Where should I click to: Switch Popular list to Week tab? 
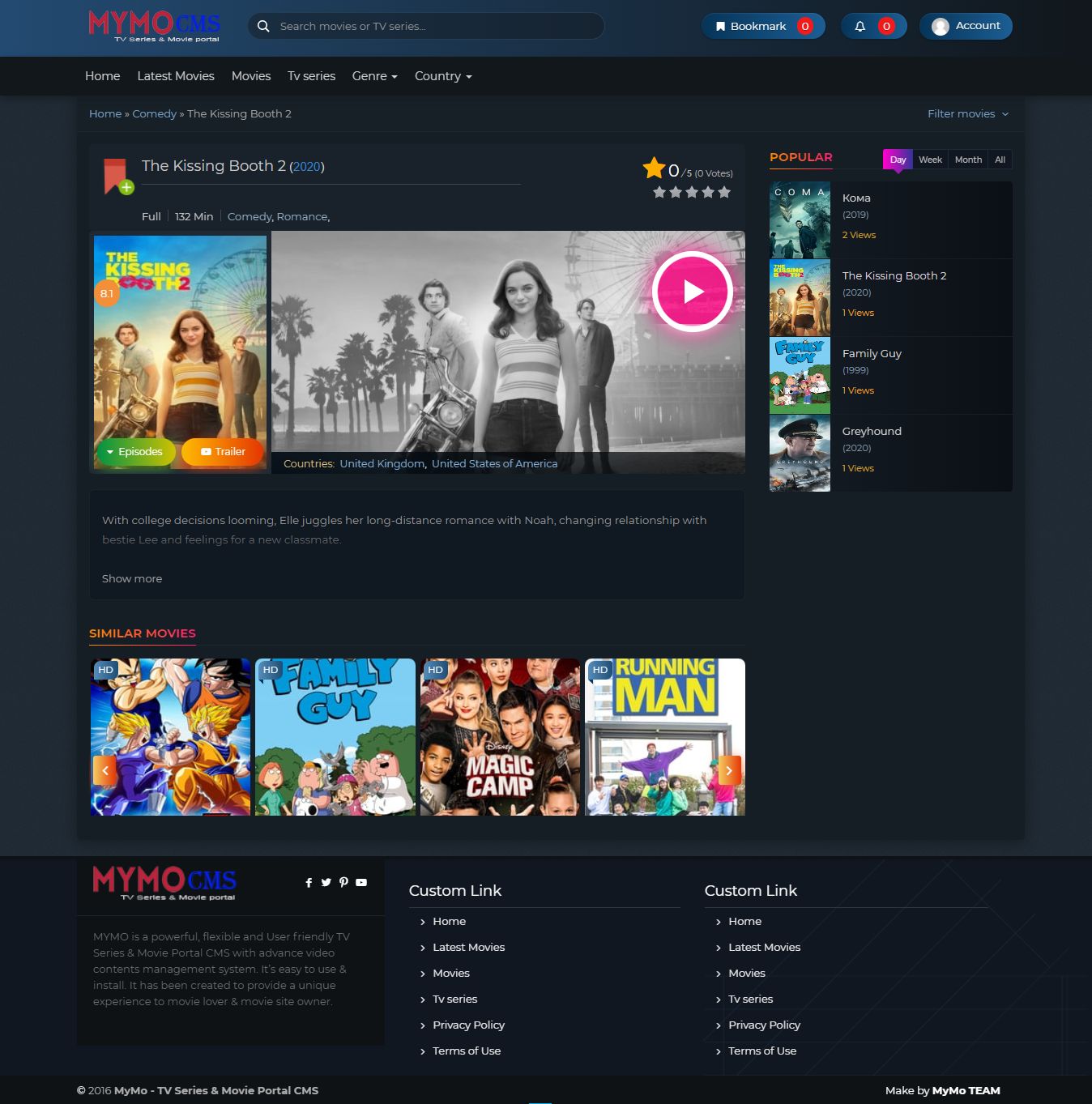click(930, 160)
